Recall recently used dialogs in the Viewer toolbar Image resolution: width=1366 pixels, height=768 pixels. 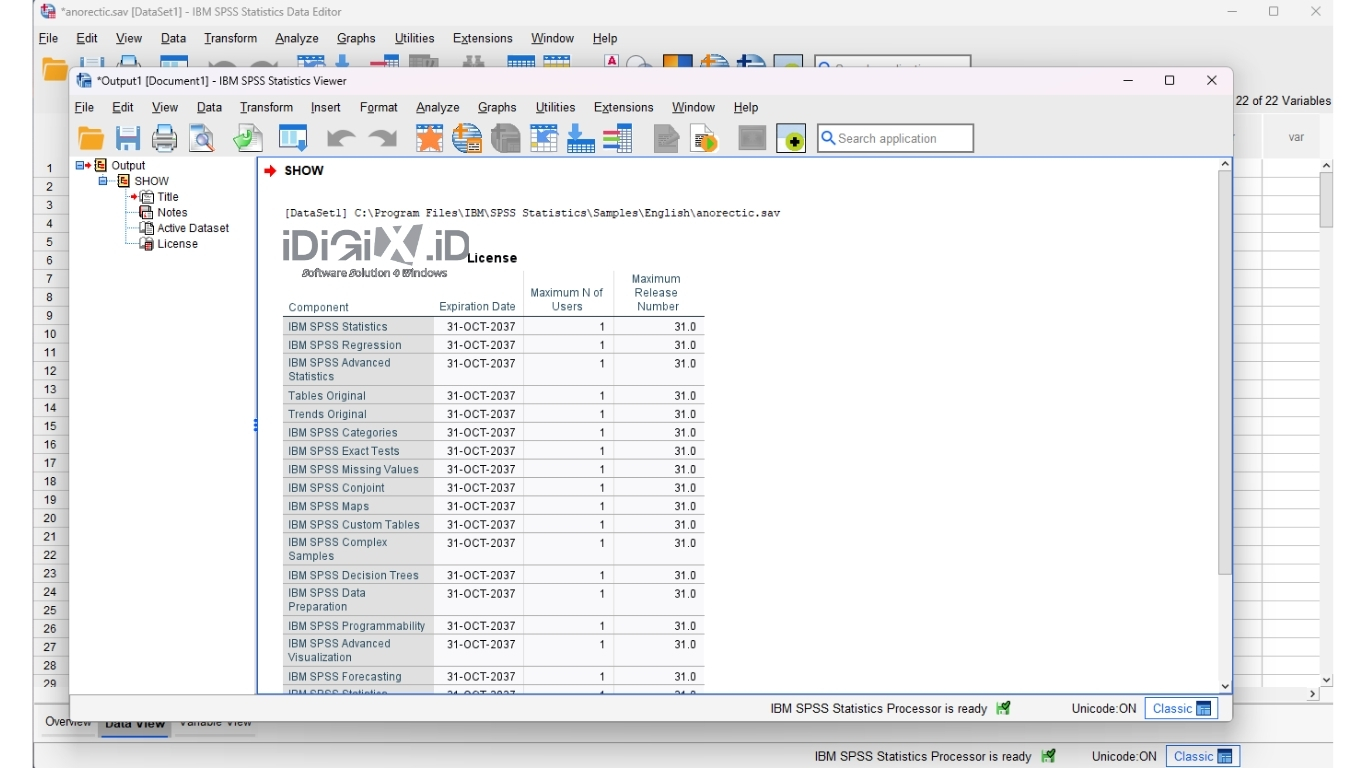293,139
